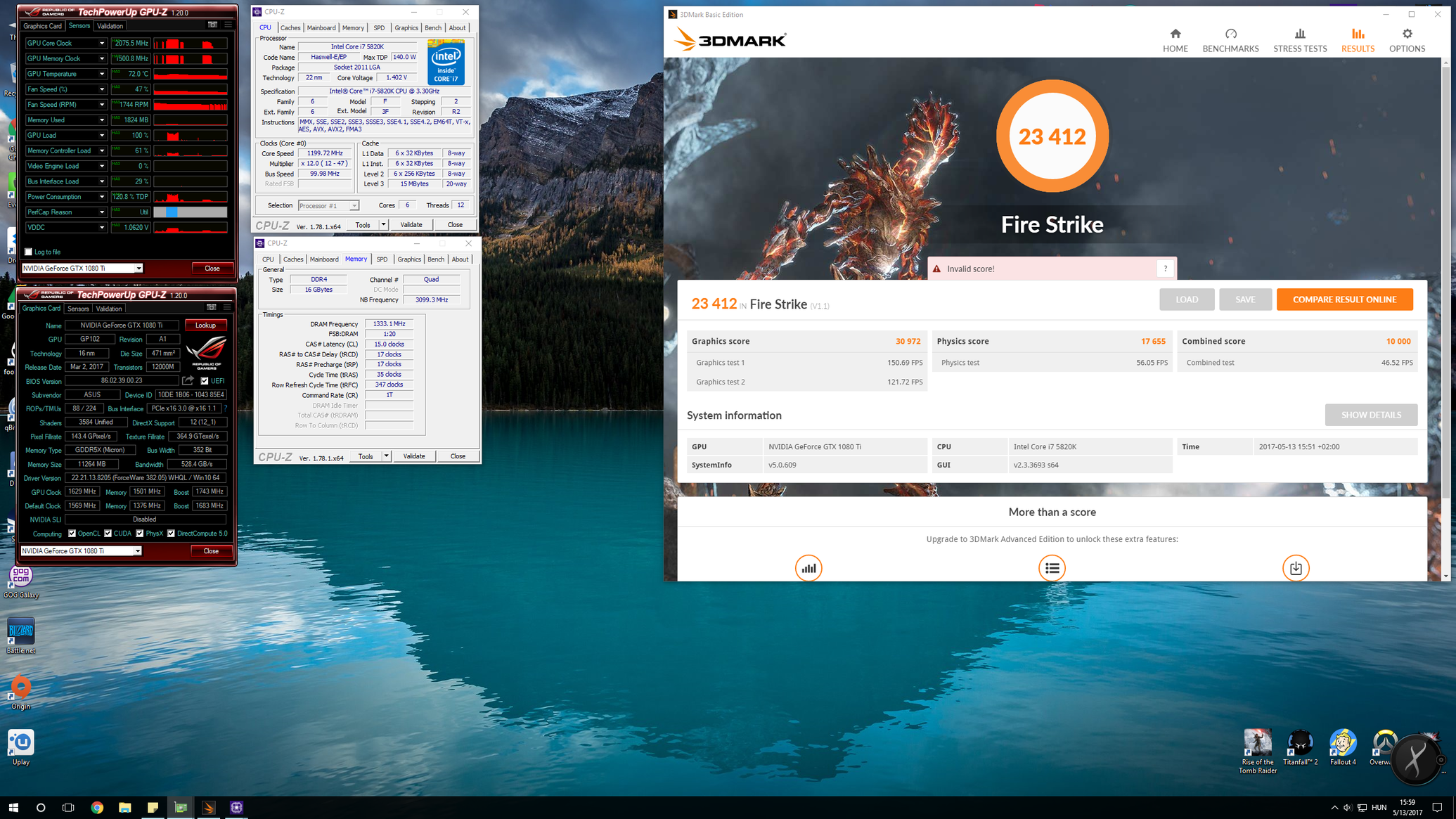
Task: Click the GPU-Z screenshot camera icon
Action: (x=212, y=25)
